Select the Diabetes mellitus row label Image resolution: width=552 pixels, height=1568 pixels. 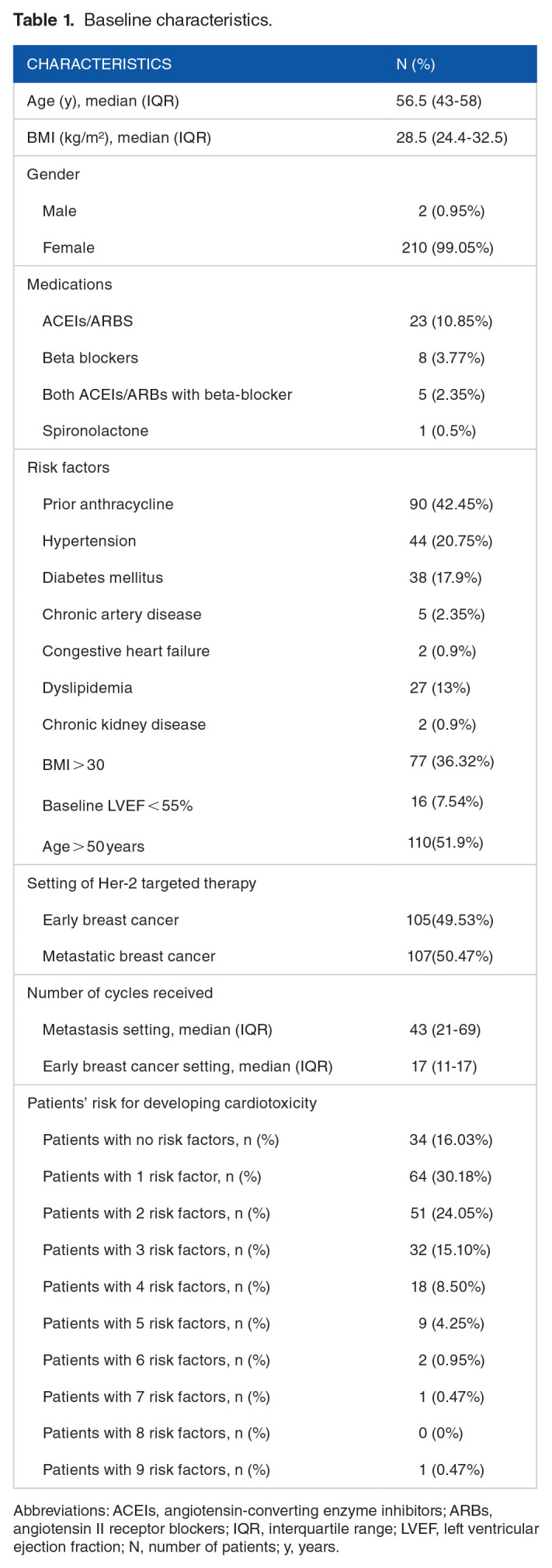[x=102, y=578]
